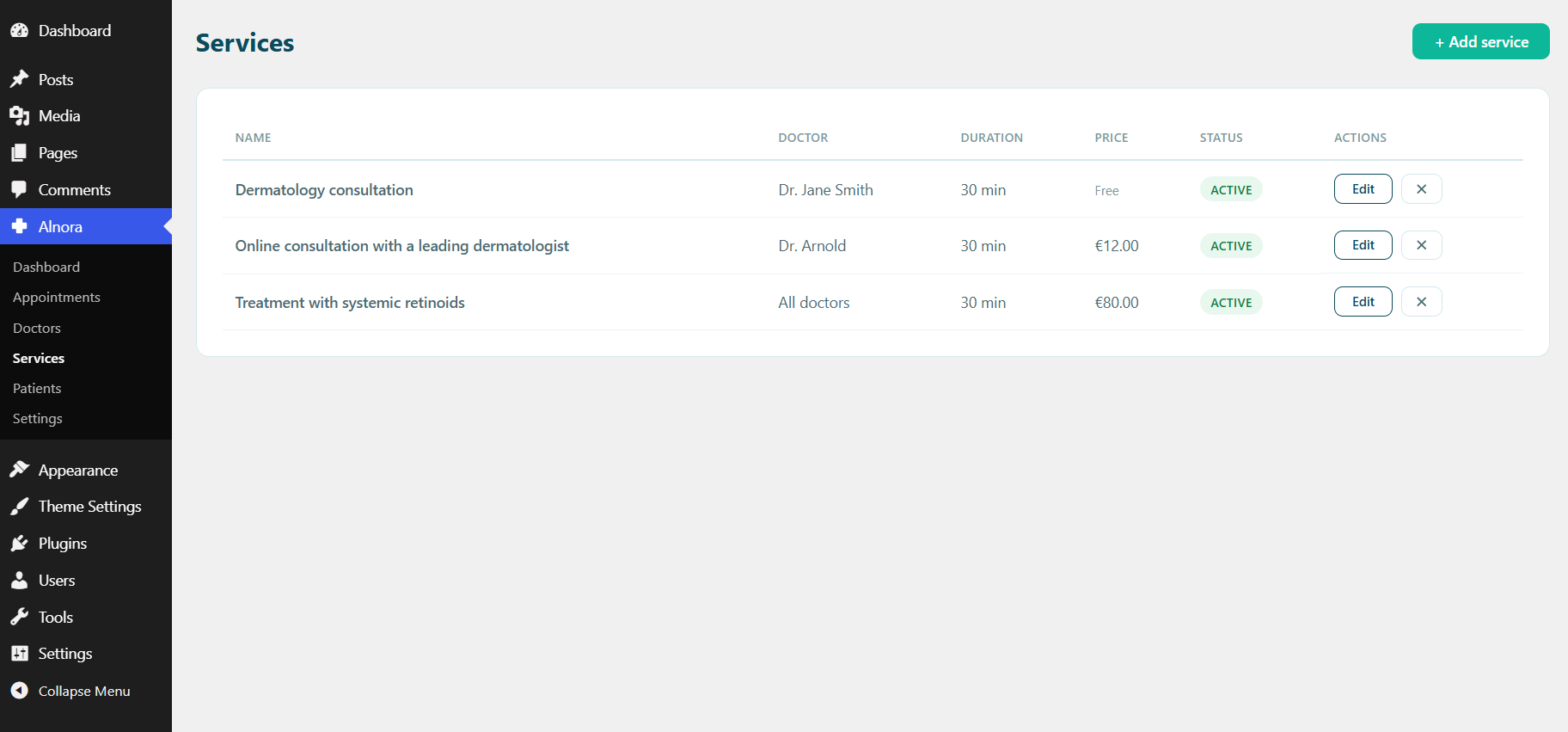
Task: Click the Media library icon
Action: click(x=19, y=115)
